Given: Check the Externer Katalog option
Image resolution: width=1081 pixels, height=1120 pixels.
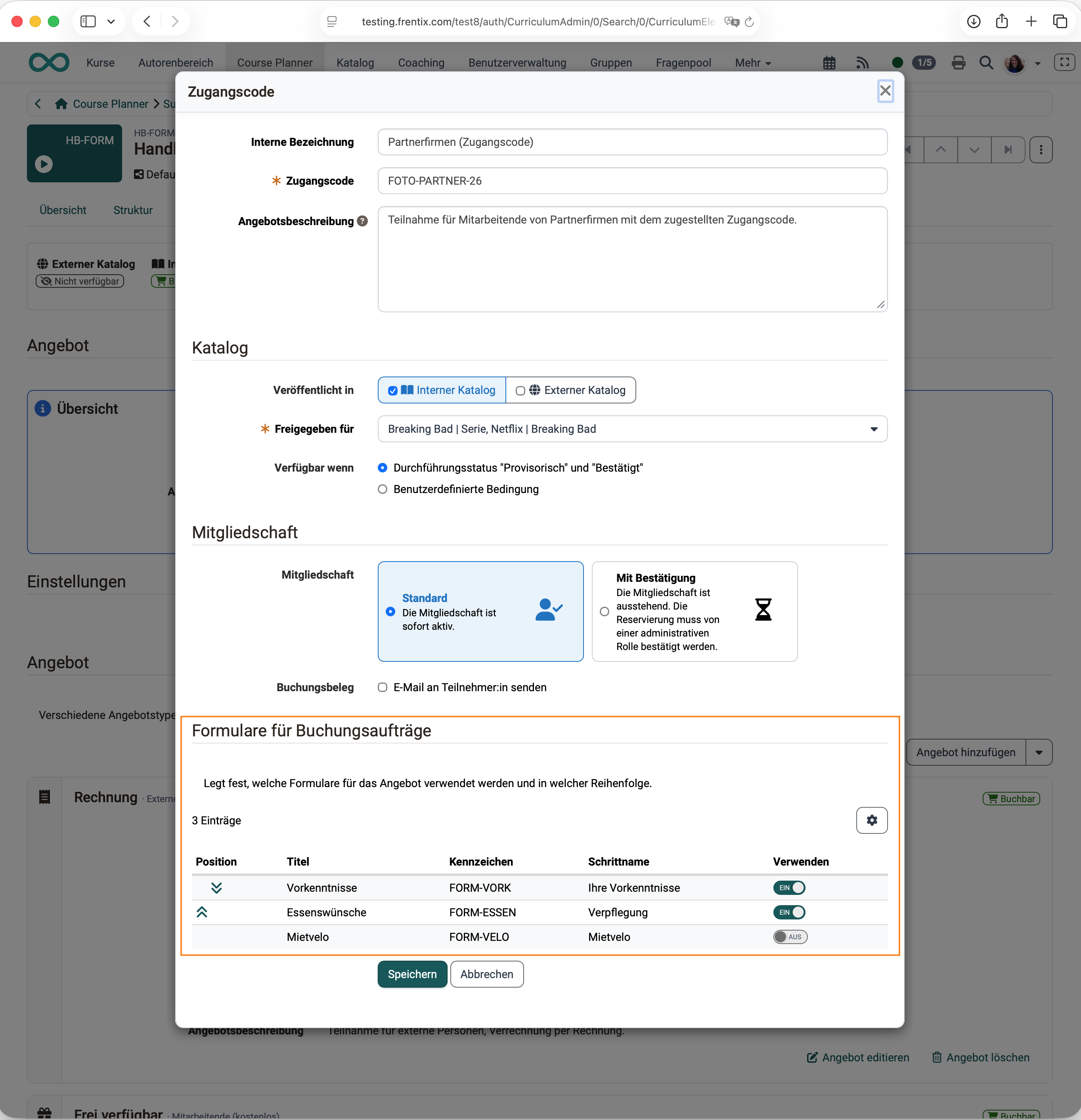Looking at the screenshot, I should pos(570,390).
